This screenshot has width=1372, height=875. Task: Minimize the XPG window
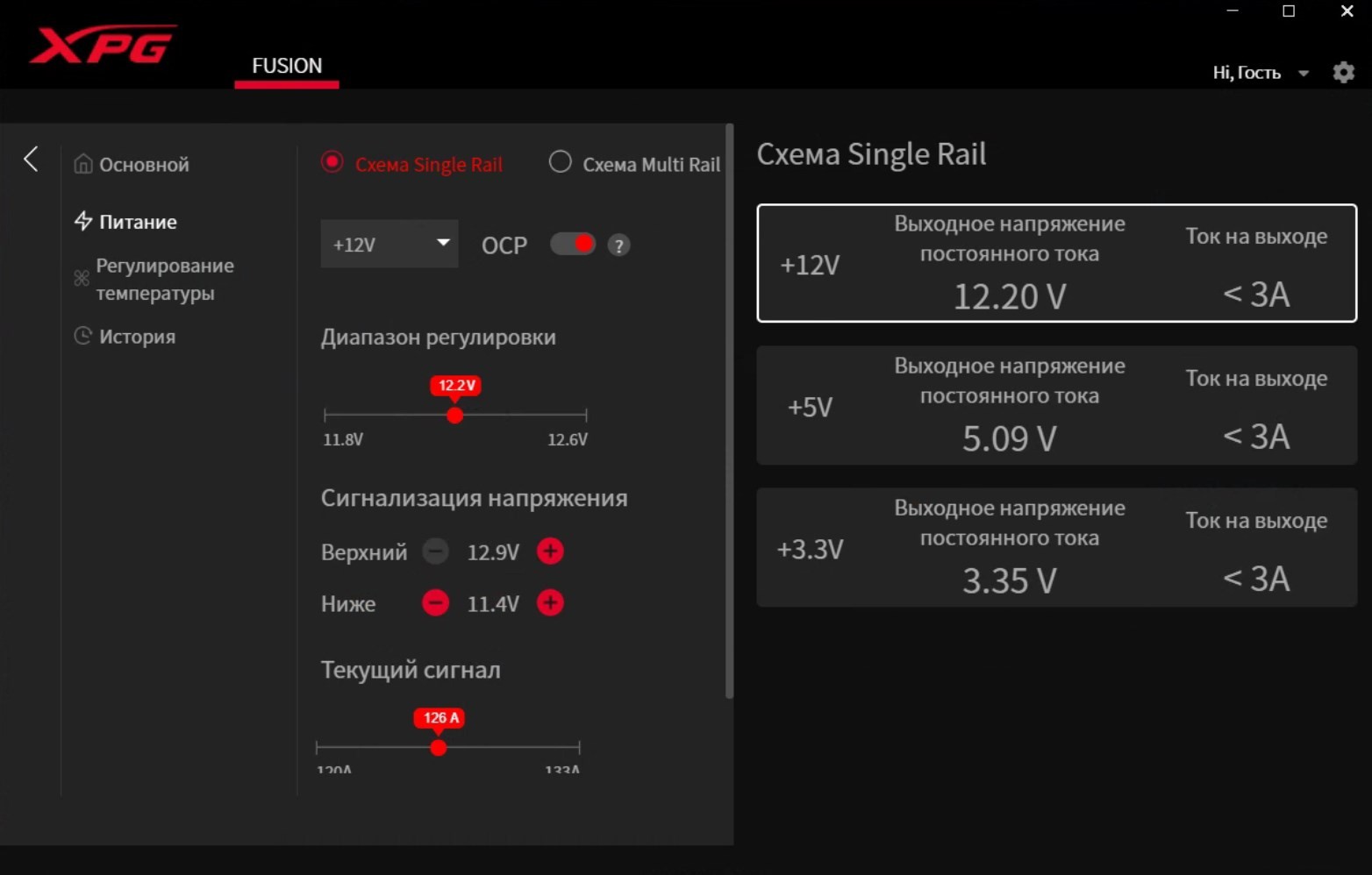coord(1233,11)
